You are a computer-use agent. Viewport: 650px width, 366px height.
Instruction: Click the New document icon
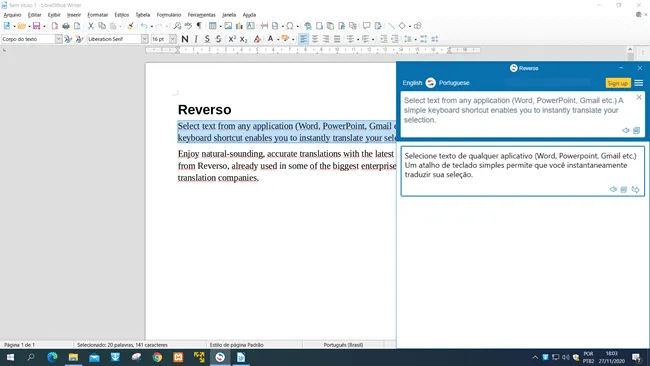click(7, 26)
